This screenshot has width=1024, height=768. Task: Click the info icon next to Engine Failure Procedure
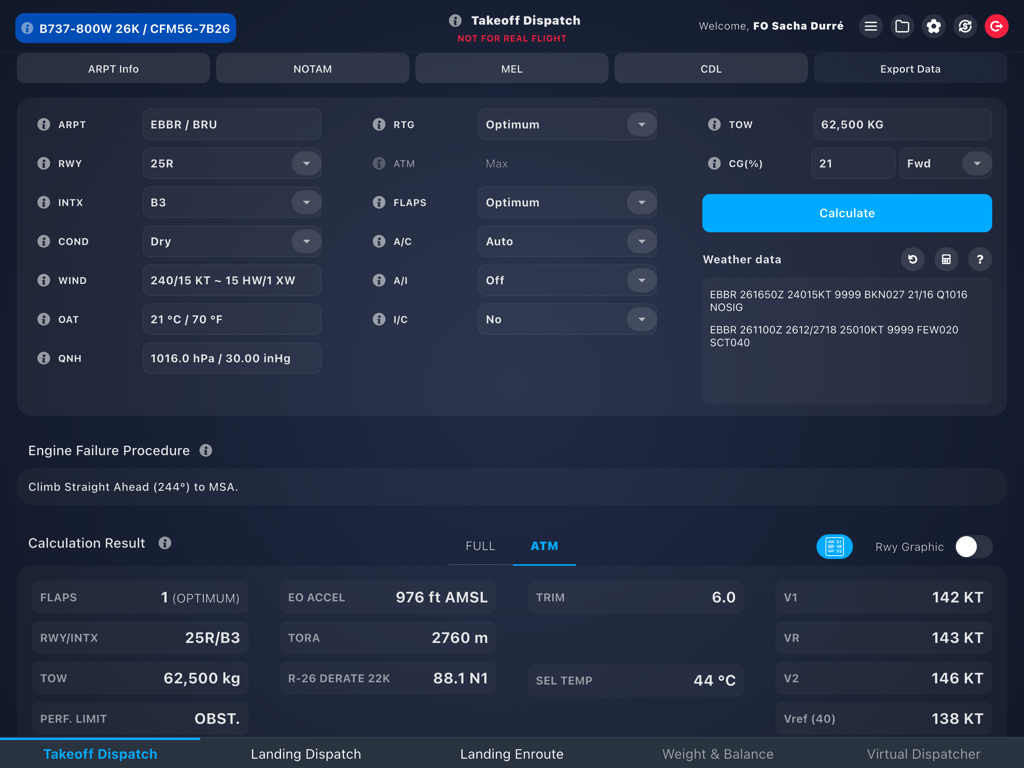[x=205, y=450]
